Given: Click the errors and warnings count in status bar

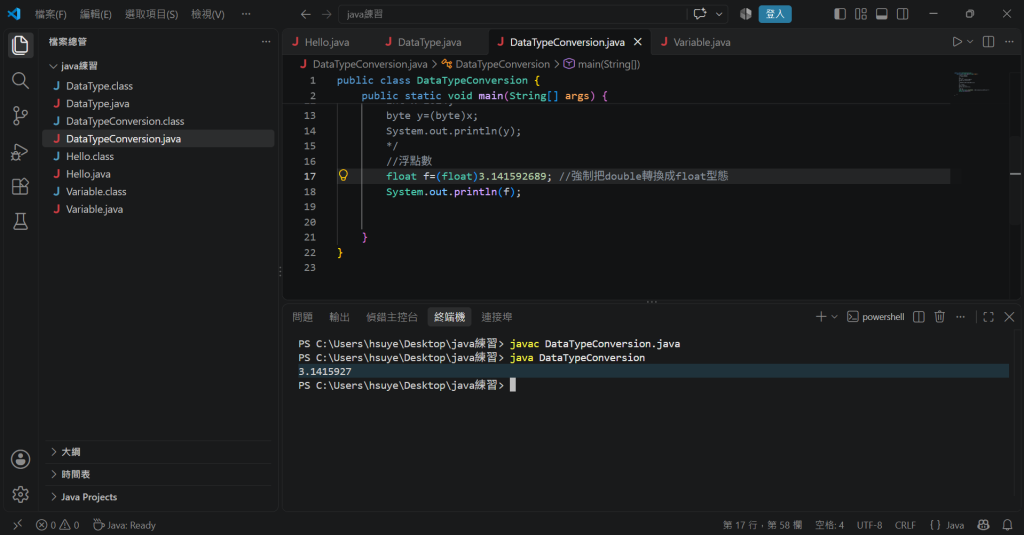Looking at the screenshot, I should coord(57,525).
